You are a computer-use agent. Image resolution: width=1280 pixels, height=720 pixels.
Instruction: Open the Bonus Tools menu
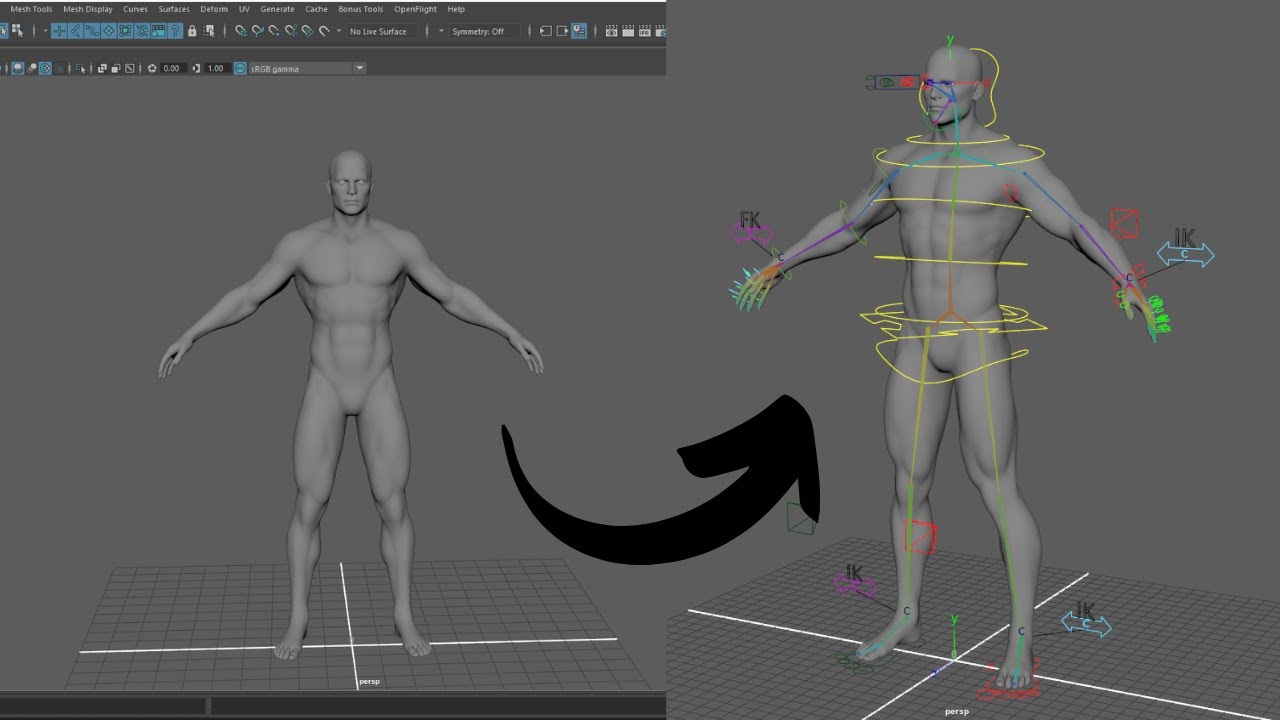pyautogui.click(x=361, y=9)
